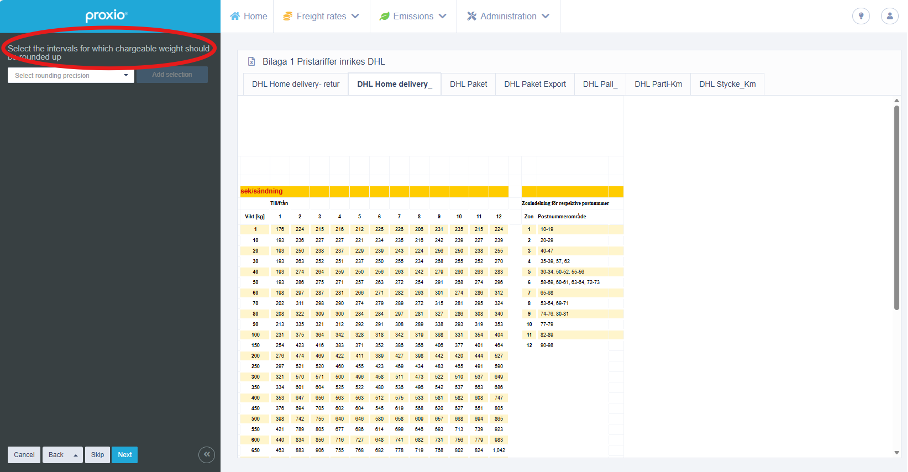Click the red 'sekisändning' header cell

coord(262,191)
